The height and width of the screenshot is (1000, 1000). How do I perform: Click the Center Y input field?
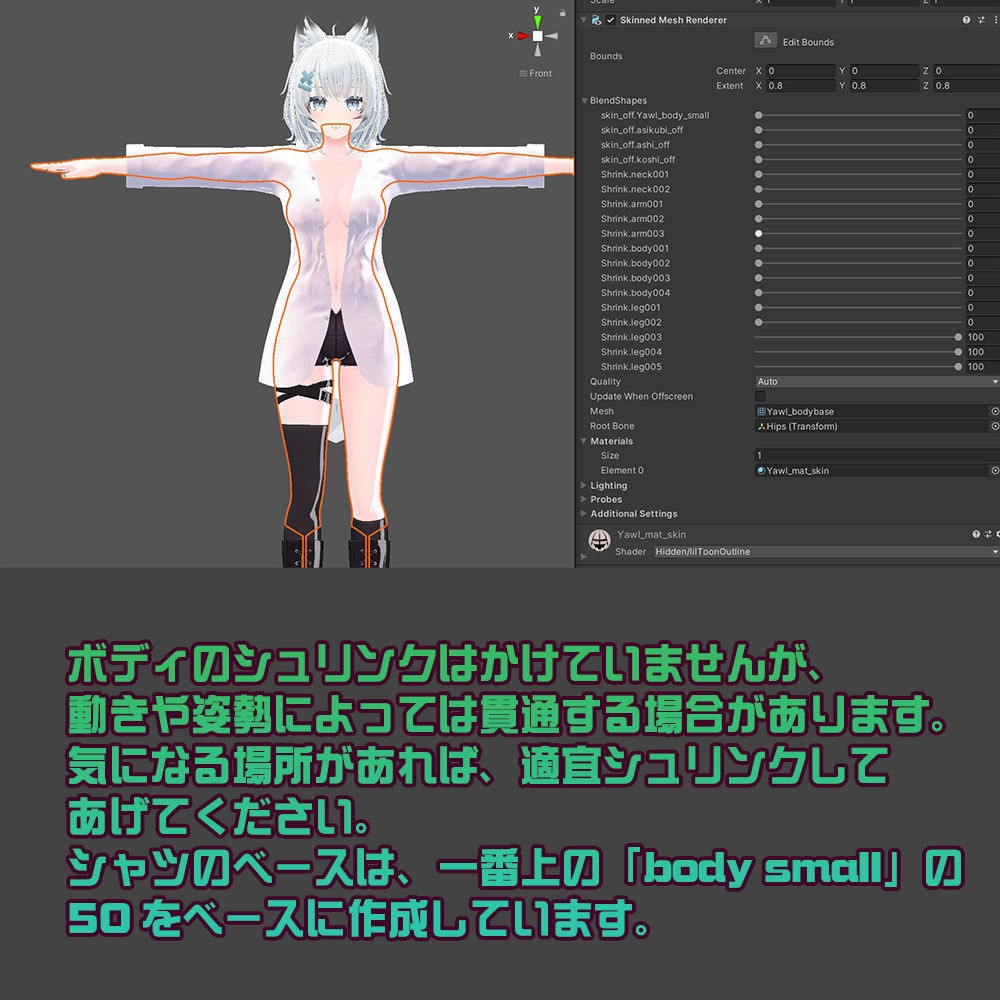pos(884,71)
